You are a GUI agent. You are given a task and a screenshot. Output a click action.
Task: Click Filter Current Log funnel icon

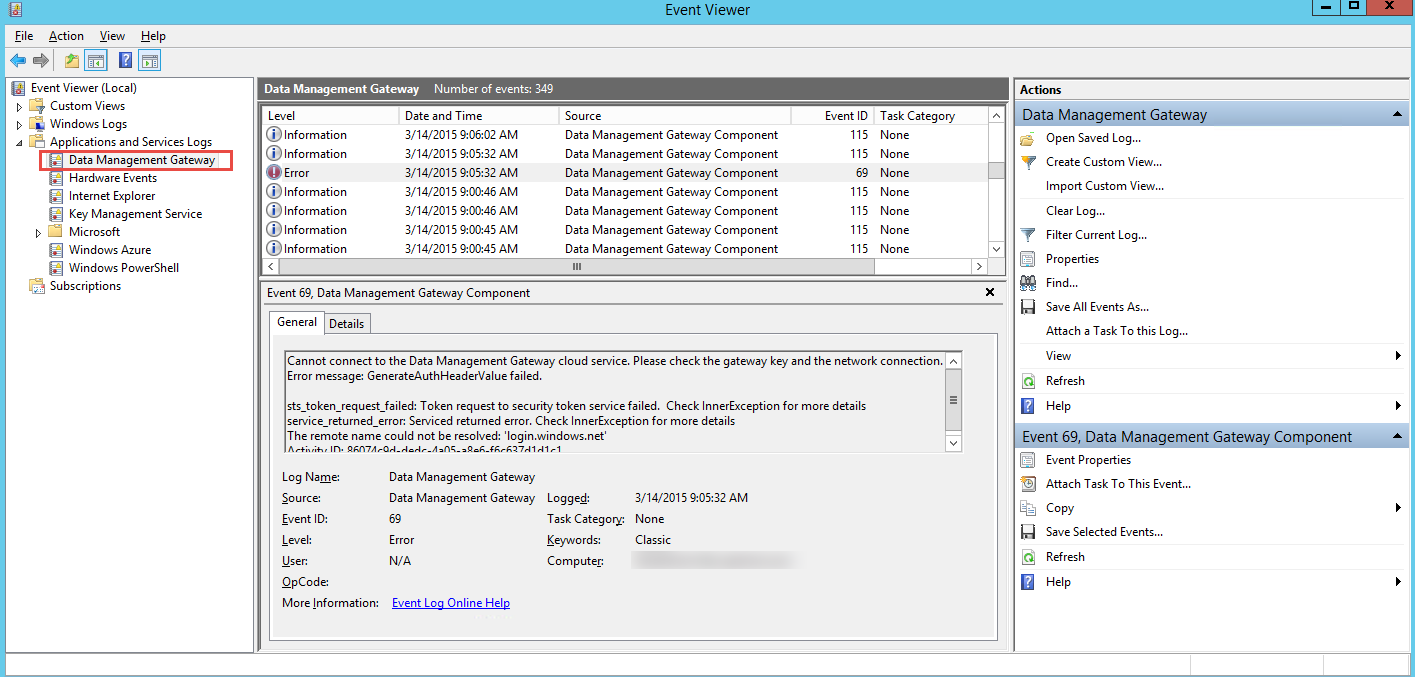click(x=1027, y=235)
